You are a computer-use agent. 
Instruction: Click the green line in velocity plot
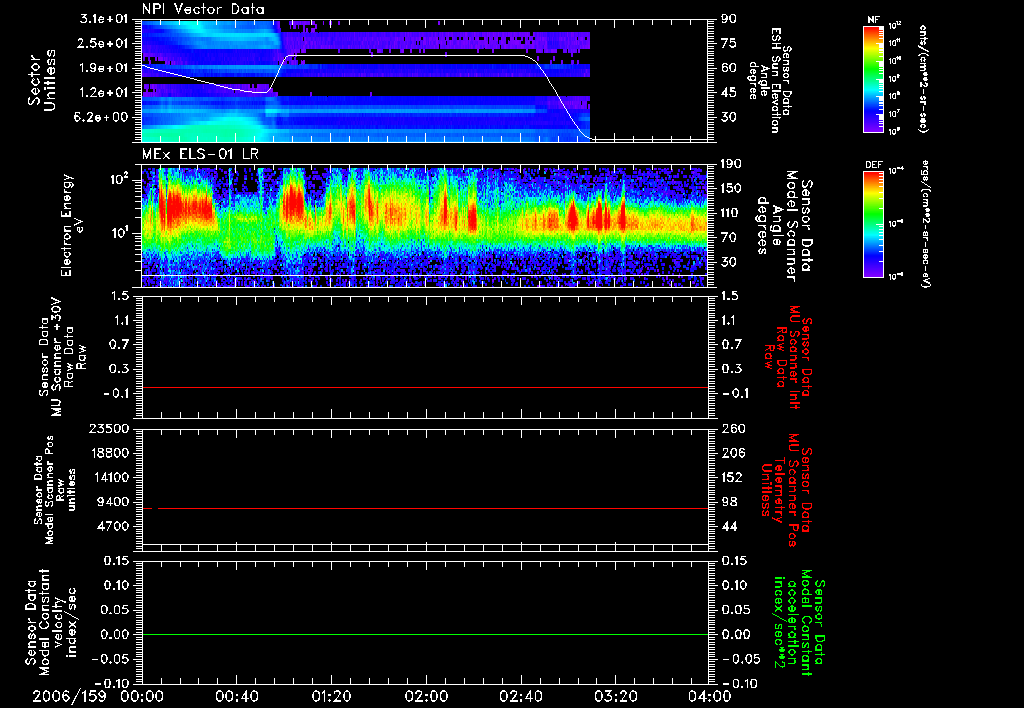click(425, 634)
